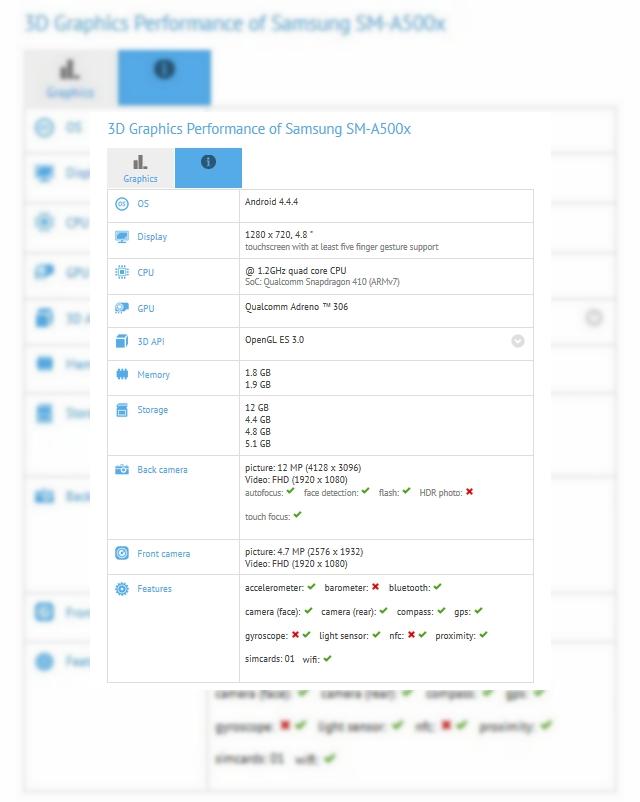The height and width of the screenshot is (802, 640).
Task: Click the GPU label
Action: click(x=146, y=308)
